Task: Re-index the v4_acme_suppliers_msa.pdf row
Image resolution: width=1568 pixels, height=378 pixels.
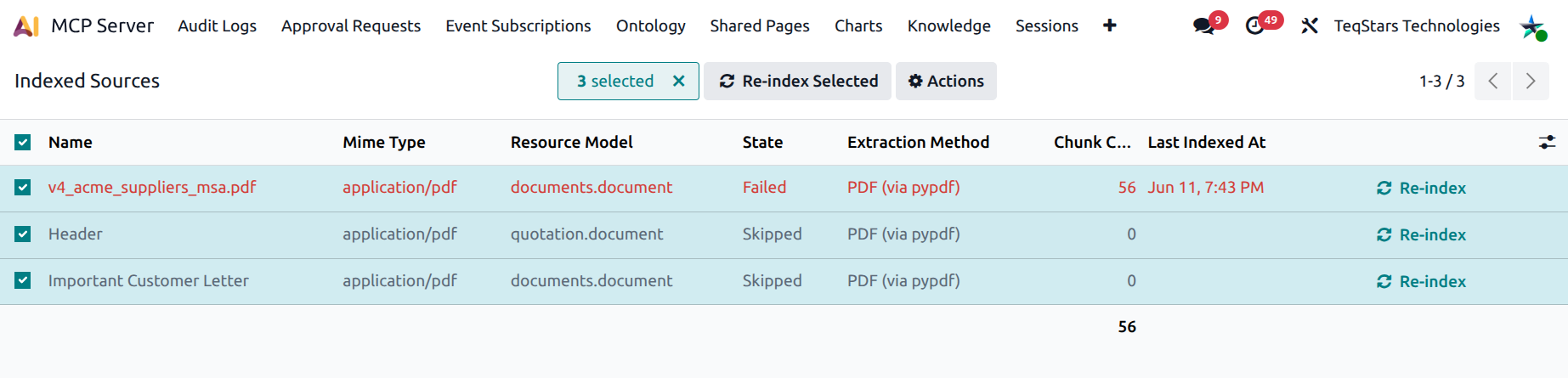Action: [x=1421, y=188]
